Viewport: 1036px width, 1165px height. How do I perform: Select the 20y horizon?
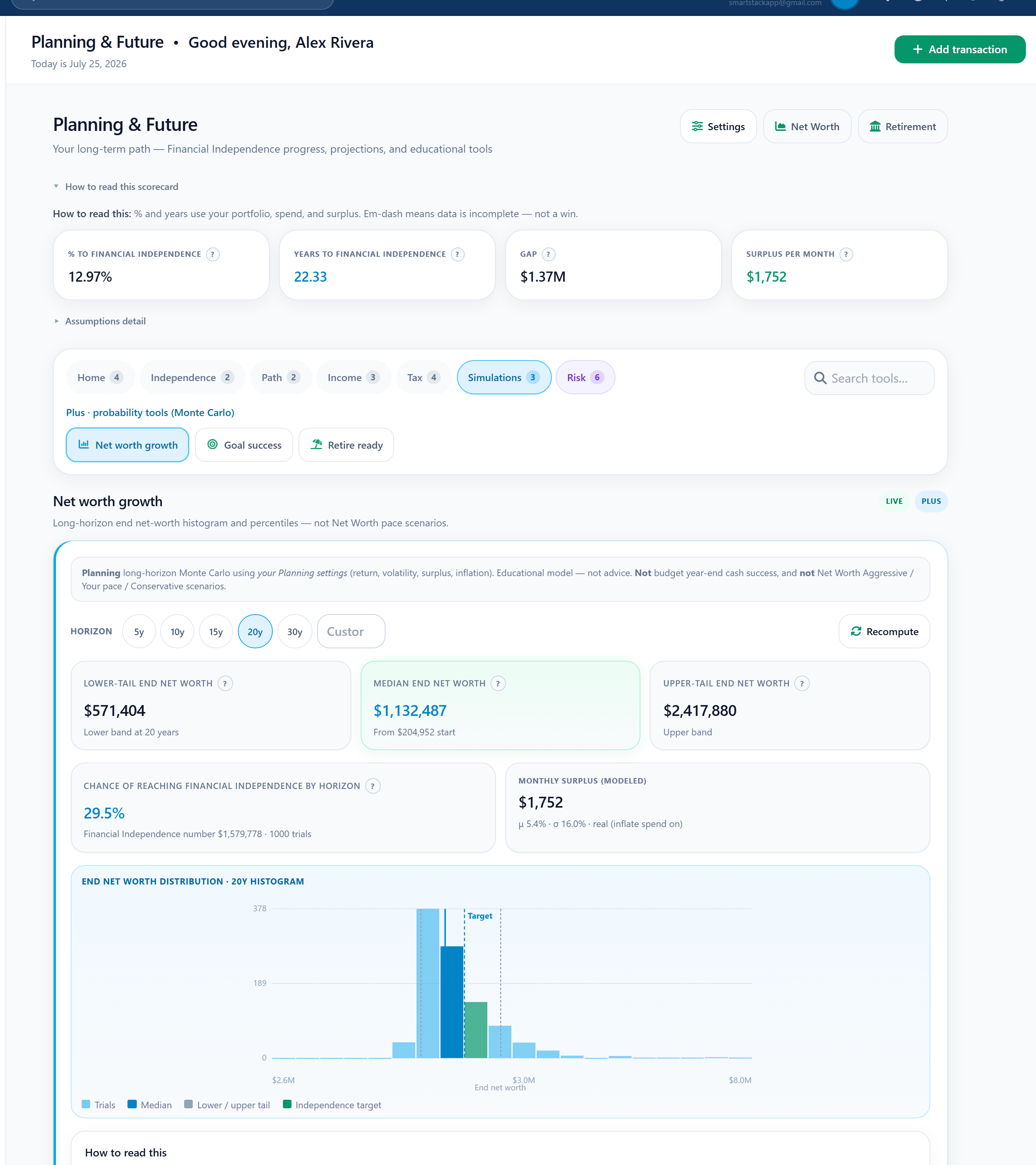(x=255, y=632)
